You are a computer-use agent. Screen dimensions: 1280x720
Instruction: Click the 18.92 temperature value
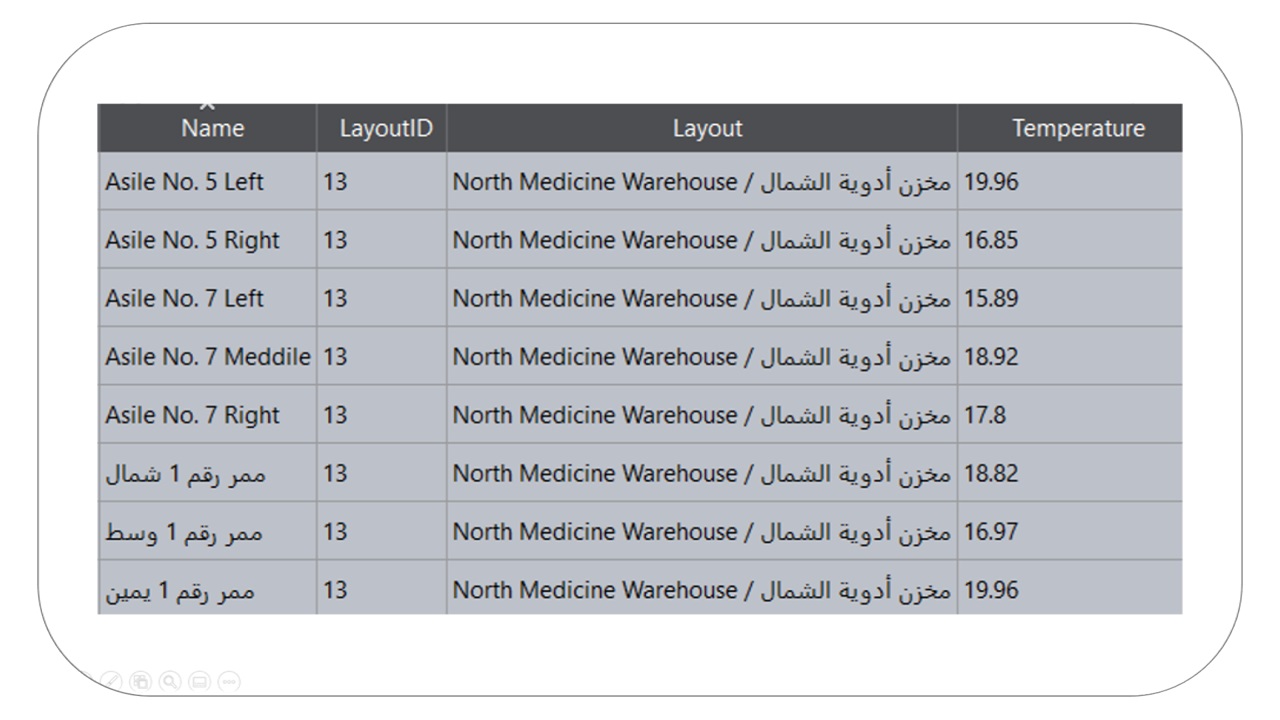click(991, 356)
